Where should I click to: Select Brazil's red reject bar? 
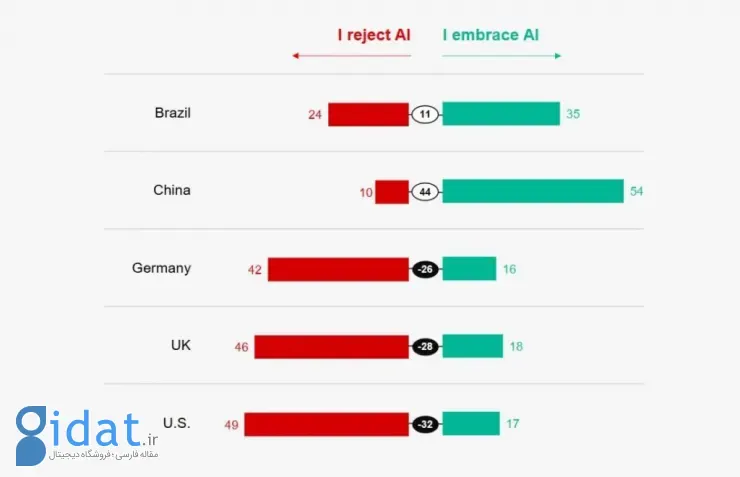[368, 114]
